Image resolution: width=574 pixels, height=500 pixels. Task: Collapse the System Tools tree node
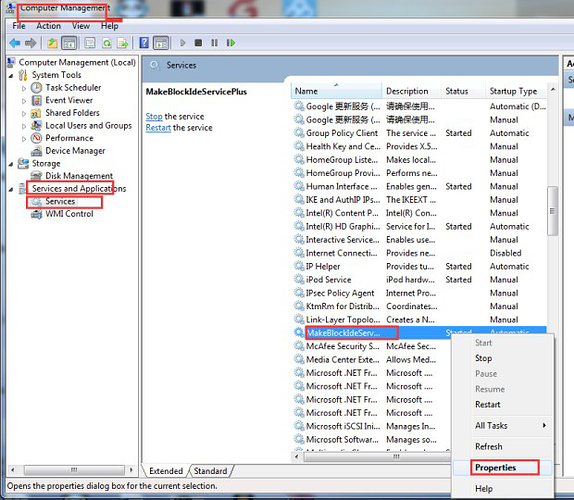pyautogui.click(x=11, y=76)
